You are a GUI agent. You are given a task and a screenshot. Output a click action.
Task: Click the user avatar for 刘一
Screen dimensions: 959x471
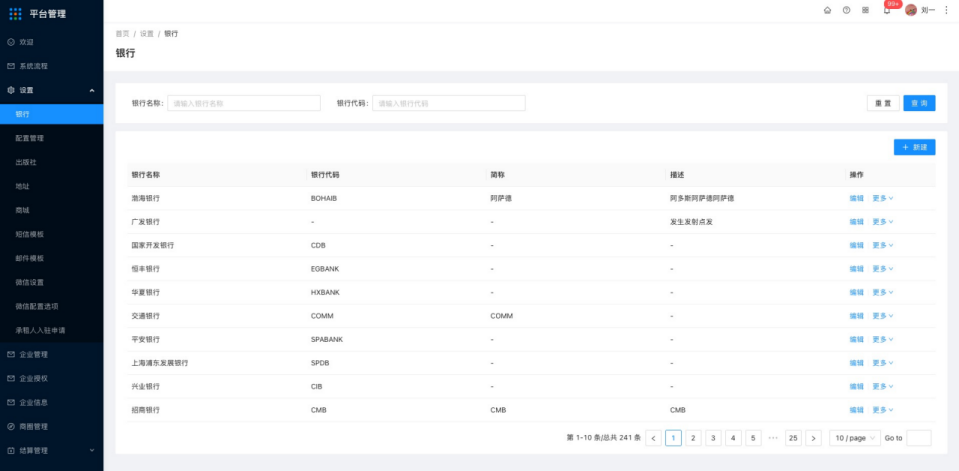(x=911, y=10)
